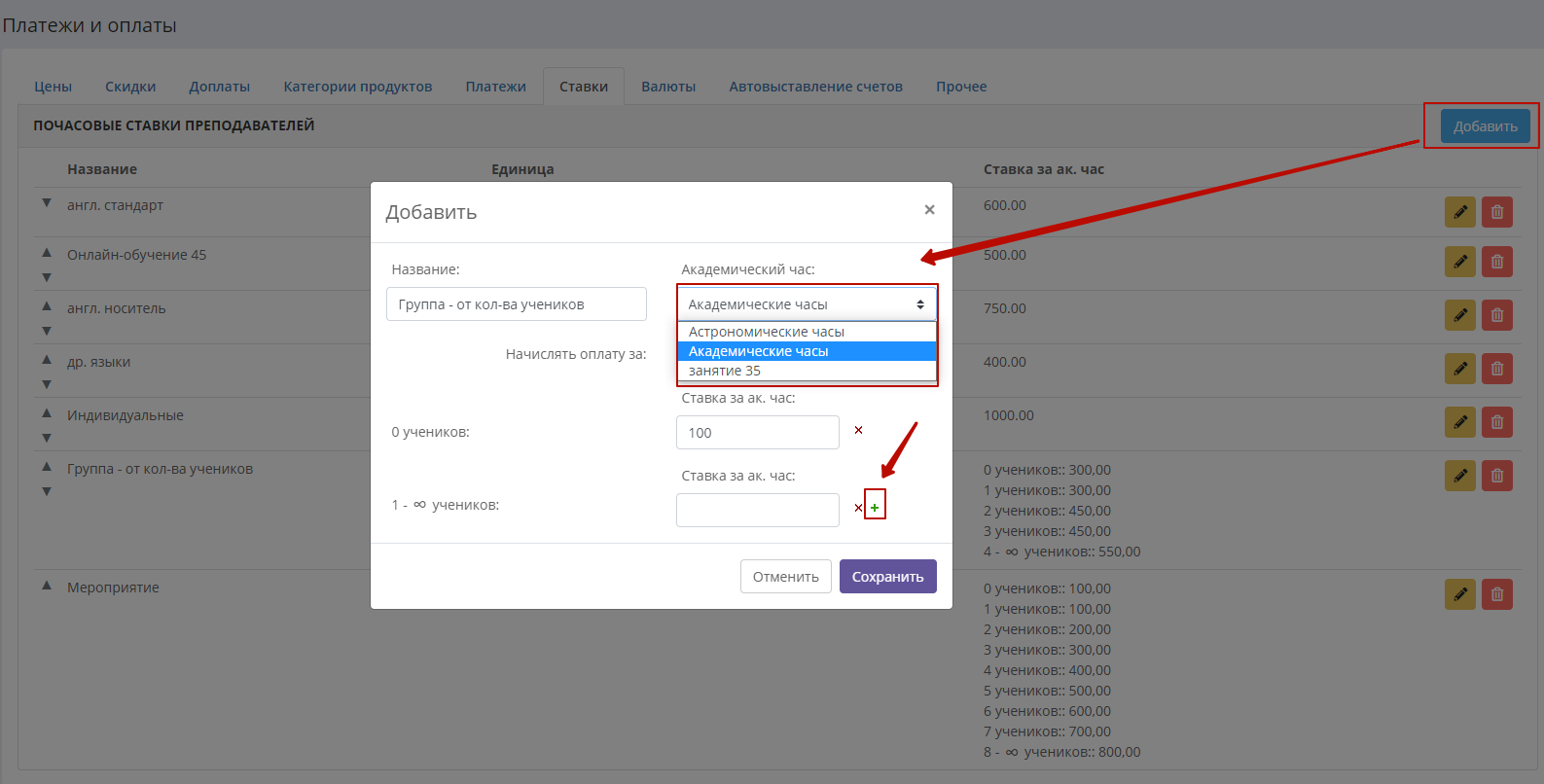1544x784 pixels.
Task: Remove the 1 - ∞ учеников rate row
Action: pyautogui.click(x=858, y=508)
